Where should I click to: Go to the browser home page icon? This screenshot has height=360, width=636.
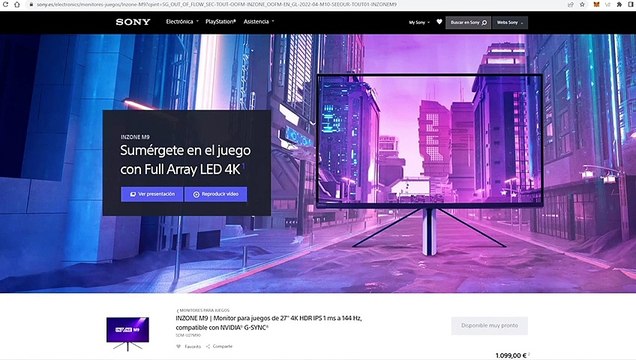pos(17,4)
